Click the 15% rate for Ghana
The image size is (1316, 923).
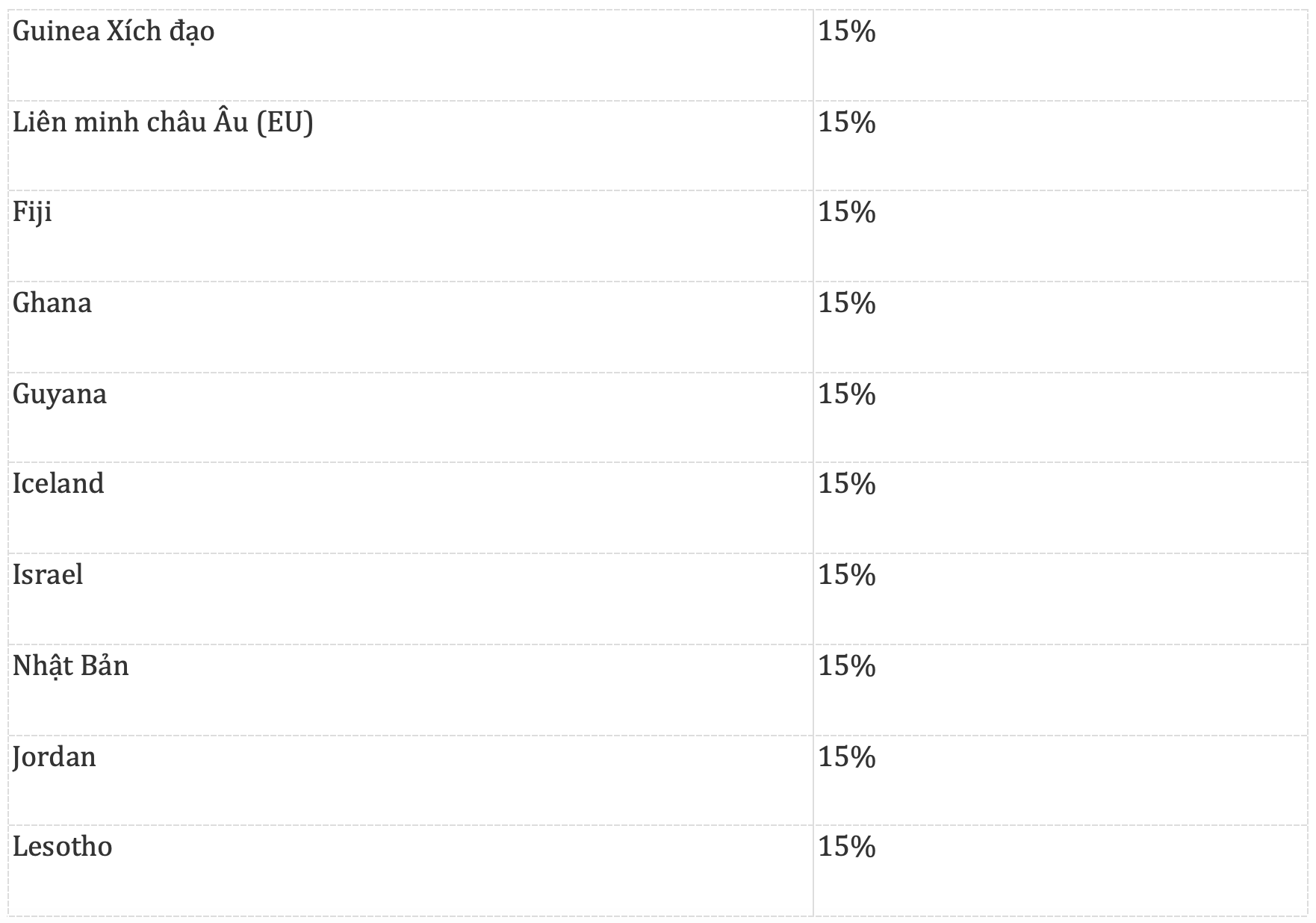[x=847, y=303]
